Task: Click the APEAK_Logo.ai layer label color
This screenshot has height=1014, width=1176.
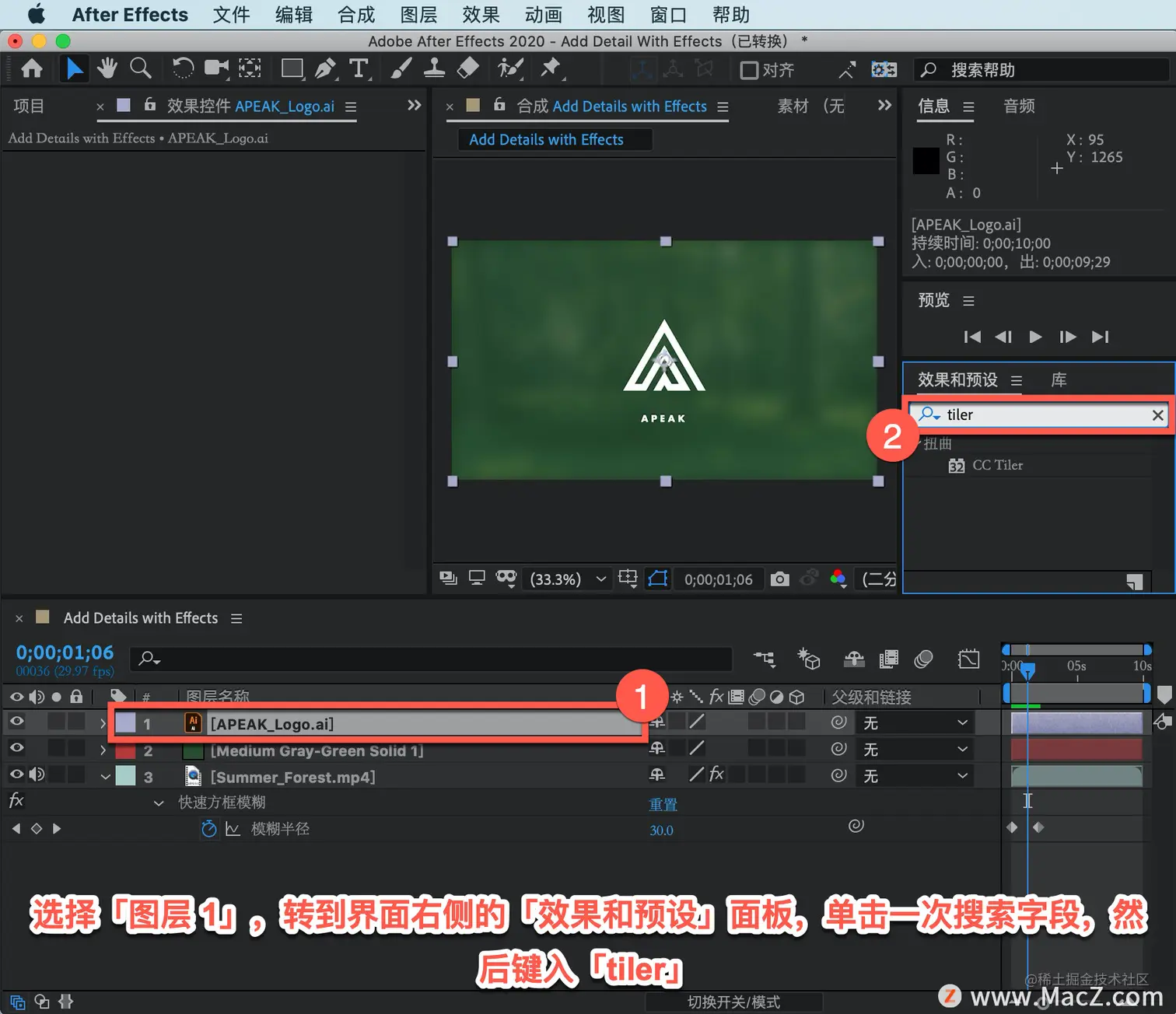Action: [125, 723]
